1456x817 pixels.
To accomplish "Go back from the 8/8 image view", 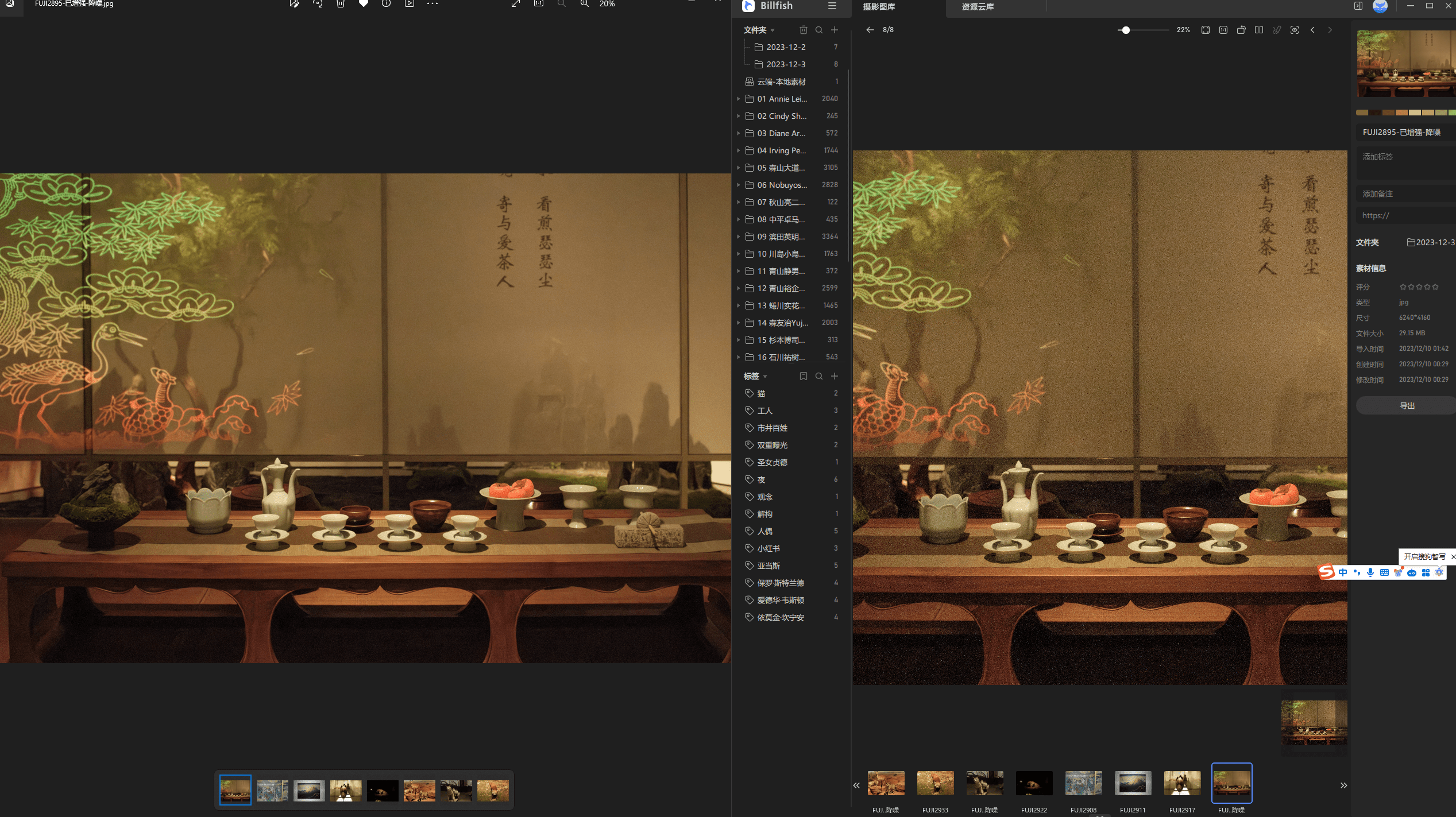I will coord(870,30).
